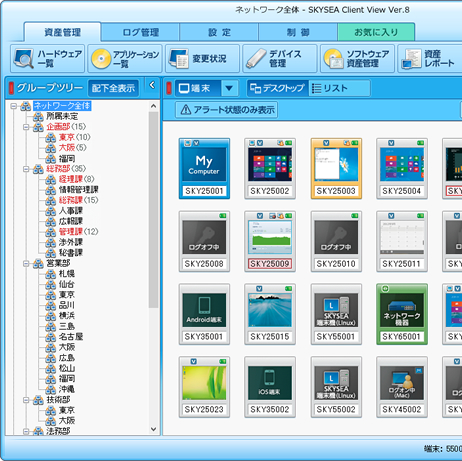Select the SKY25015 terminal thumbnail
The image size is (462, 461).
[270, 314]
